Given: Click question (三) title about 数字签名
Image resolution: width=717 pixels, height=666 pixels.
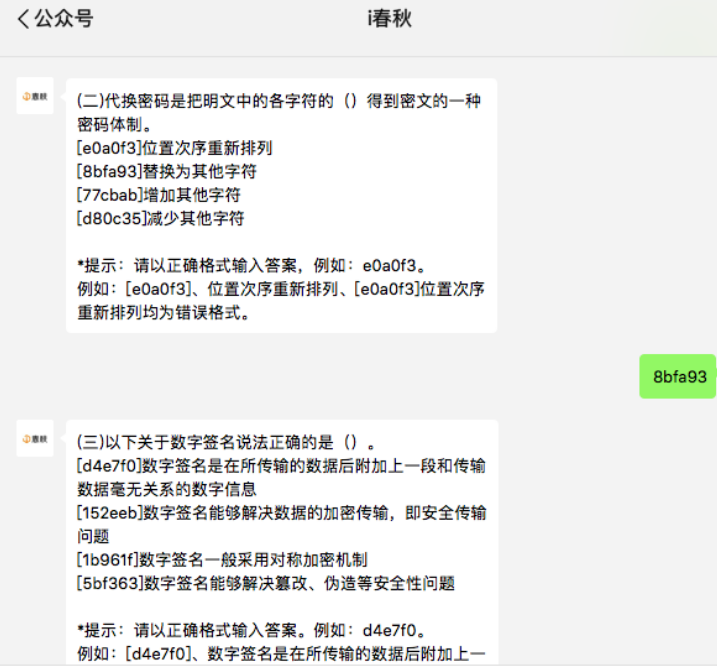Looking at the screenshot, I should click(x=225, y=441).
